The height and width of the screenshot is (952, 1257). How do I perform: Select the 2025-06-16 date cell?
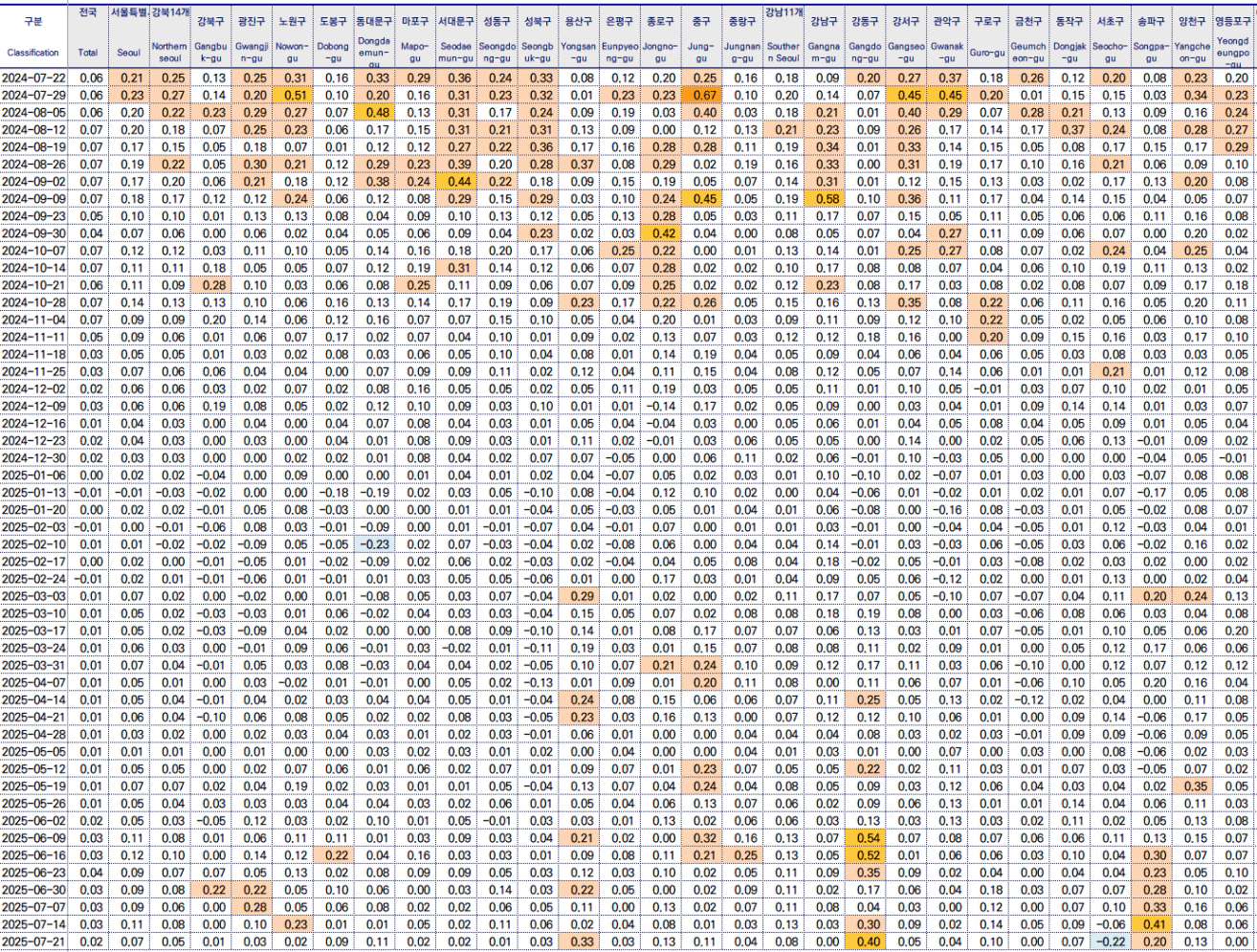pyautogui.click(x=33, y=854)
